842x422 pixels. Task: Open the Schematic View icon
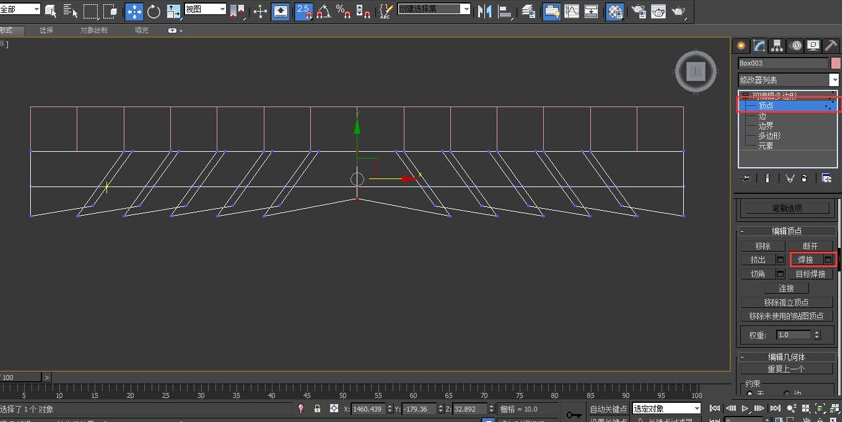tap(591, 11)
